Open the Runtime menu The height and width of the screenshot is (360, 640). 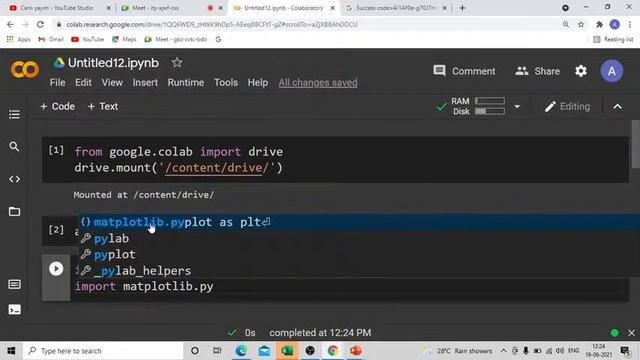tap(186, 82)
